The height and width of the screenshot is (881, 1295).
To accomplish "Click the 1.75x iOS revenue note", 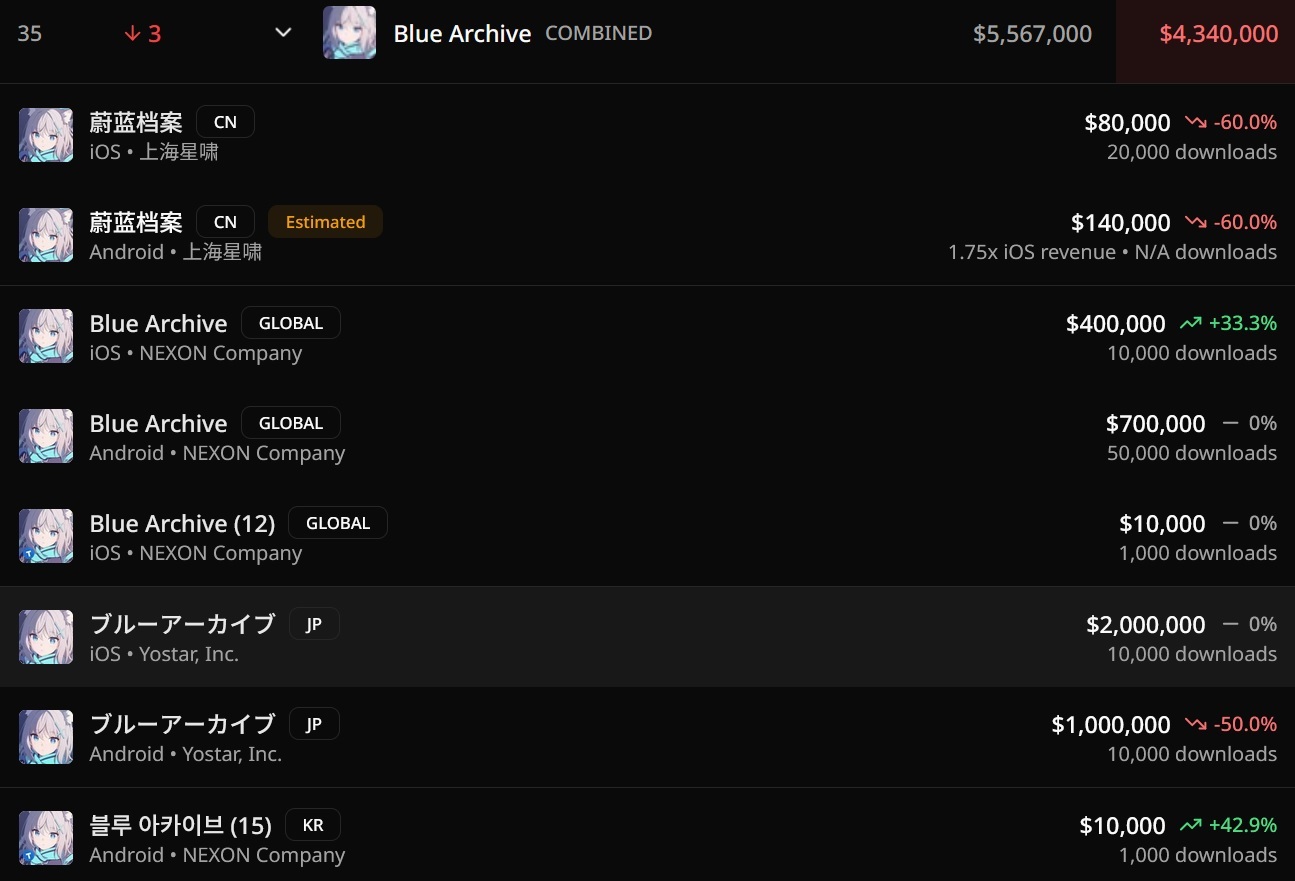I will [x=1032, y=252].
